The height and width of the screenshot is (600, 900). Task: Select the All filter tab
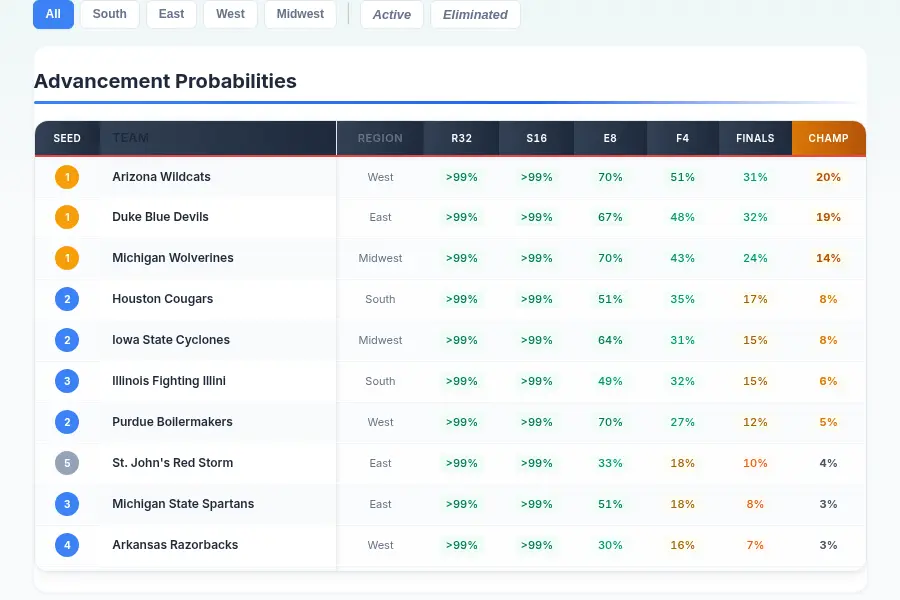(x=53, y=14)
